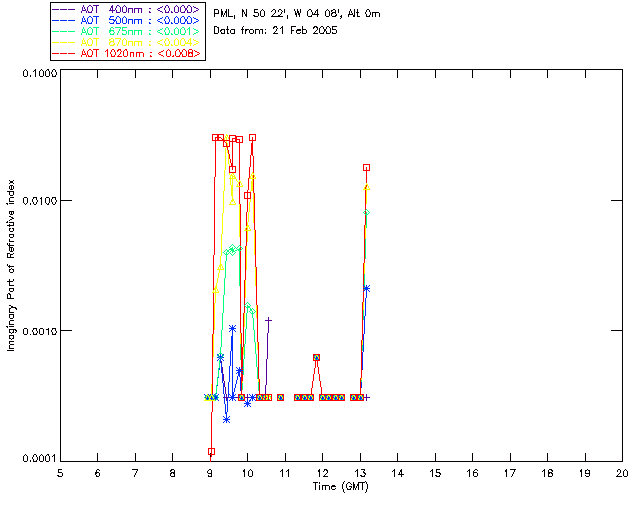The height and width of the screenshot is (512, 640).
Task: Click the x-axis tick label 13
Action: click(360, 474)
